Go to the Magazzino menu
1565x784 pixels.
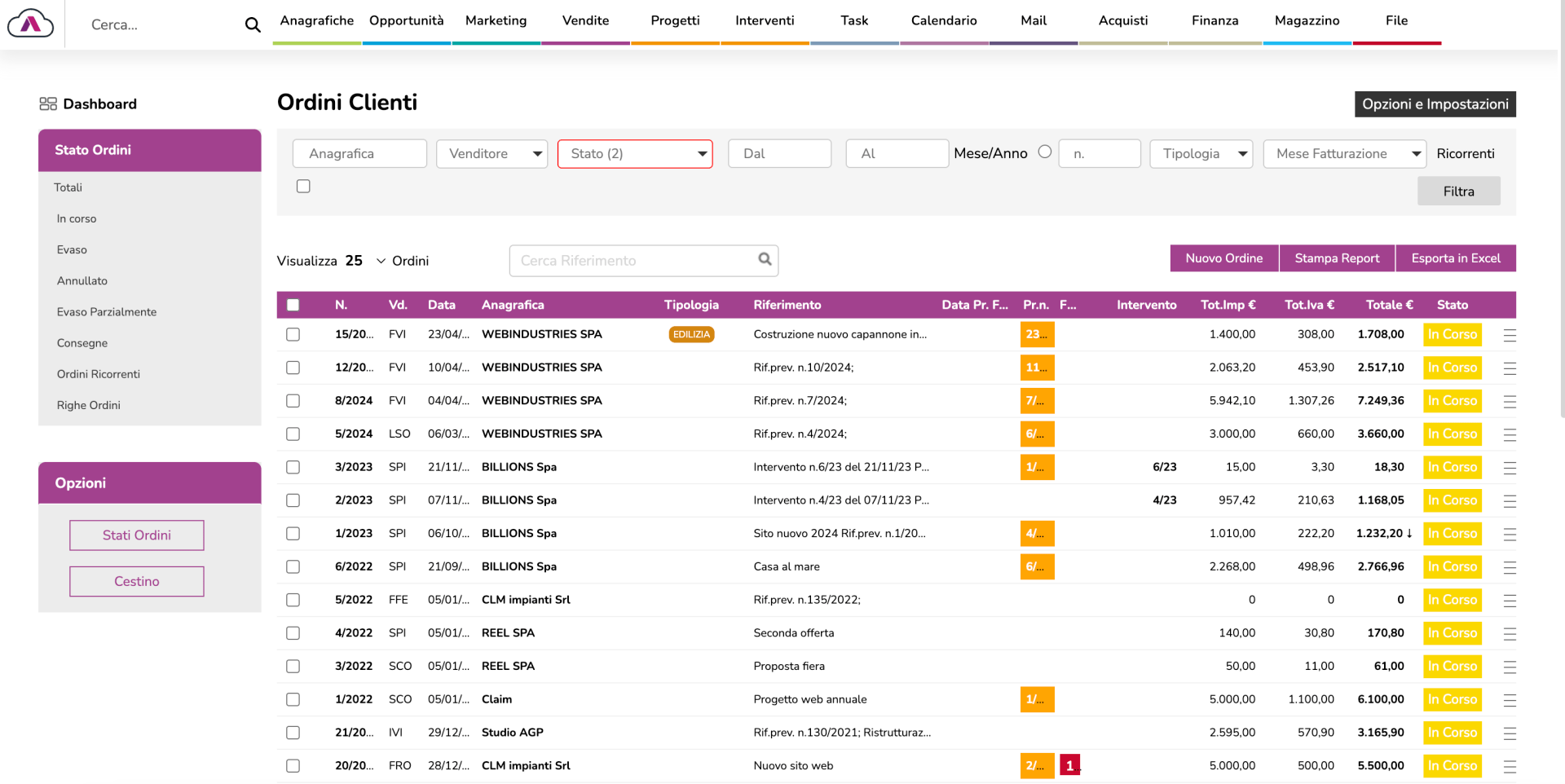pyautogui.click(x=1307, y=21)
